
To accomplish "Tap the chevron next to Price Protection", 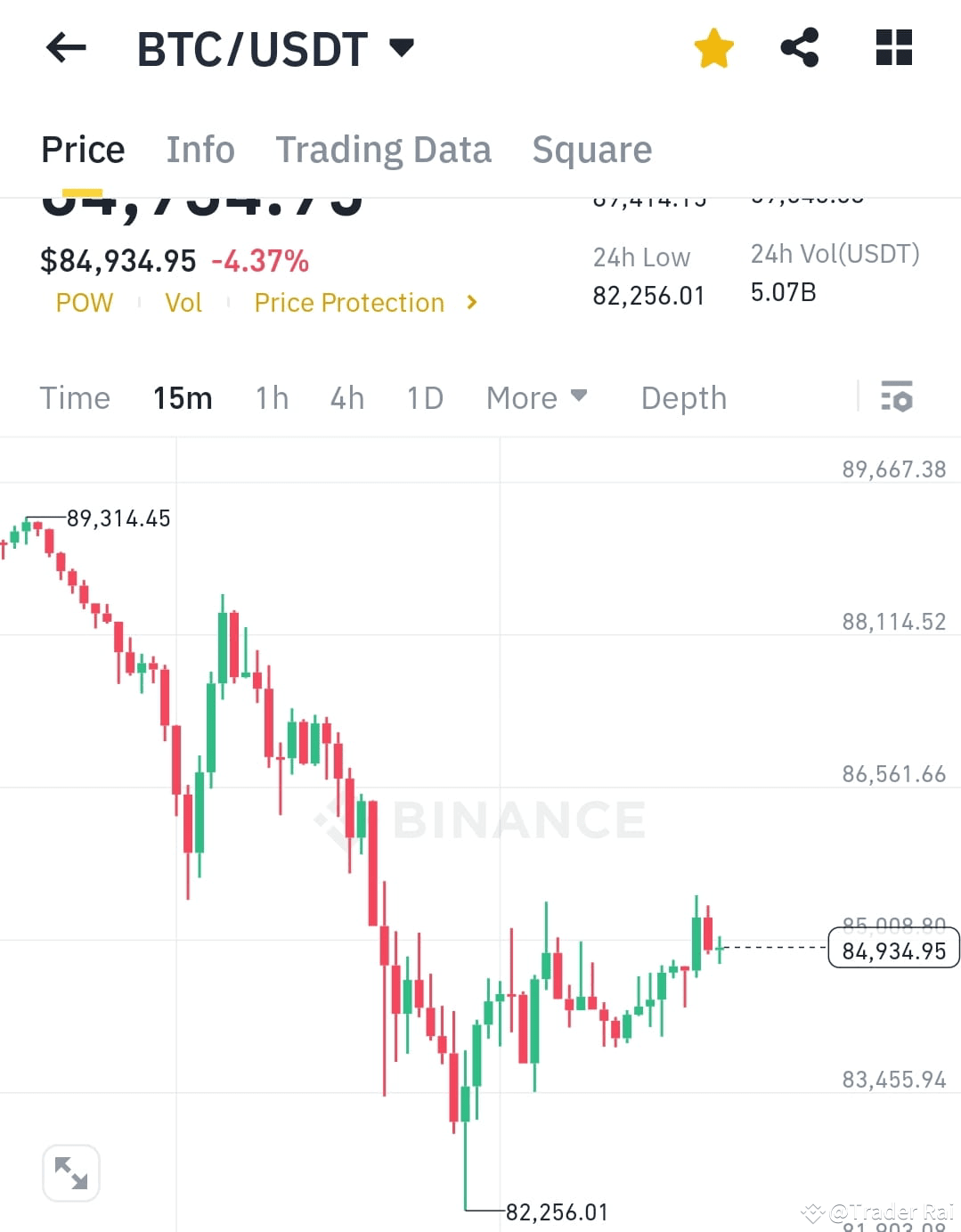I will coord(471,302).
